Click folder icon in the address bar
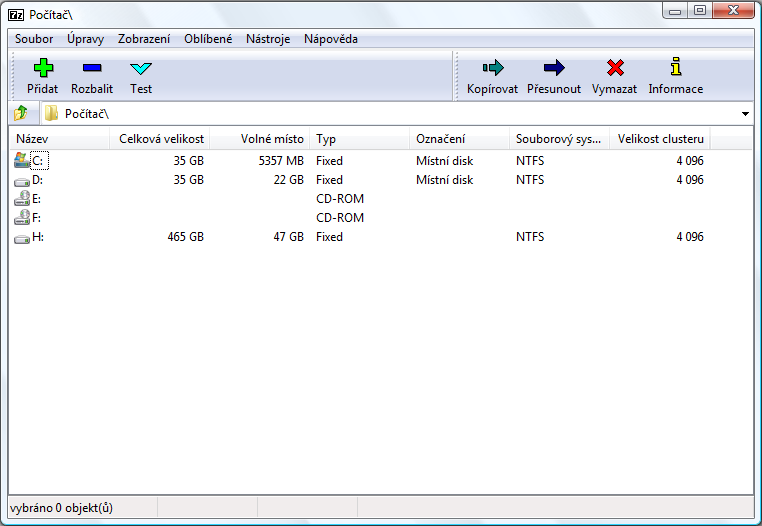762x526 pixels. coord(51,113)
